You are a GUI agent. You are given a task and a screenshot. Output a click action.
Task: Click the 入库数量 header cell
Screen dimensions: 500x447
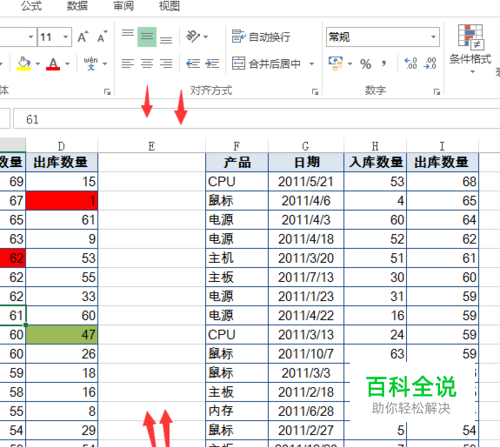click(375, 162)
